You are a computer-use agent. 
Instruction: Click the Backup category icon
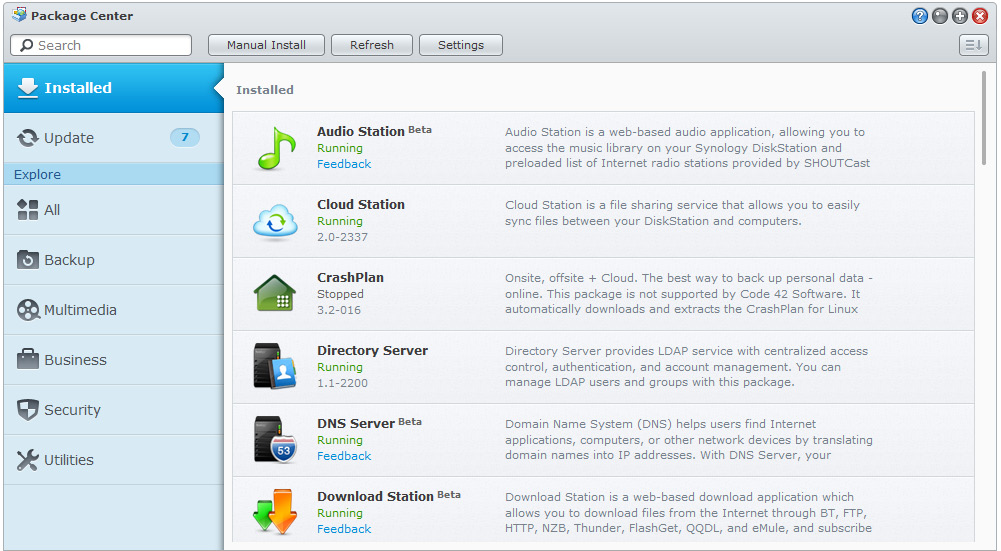27,260
